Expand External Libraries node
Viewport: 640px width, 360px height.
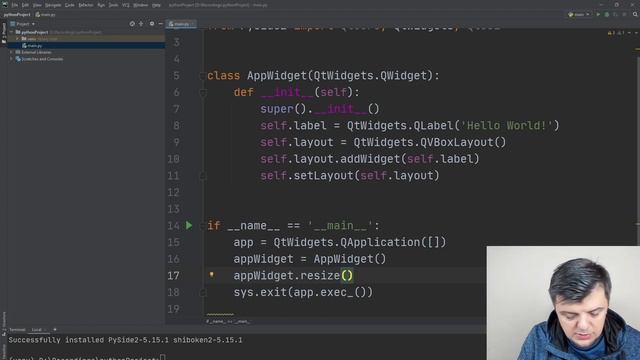click(11, 52)
